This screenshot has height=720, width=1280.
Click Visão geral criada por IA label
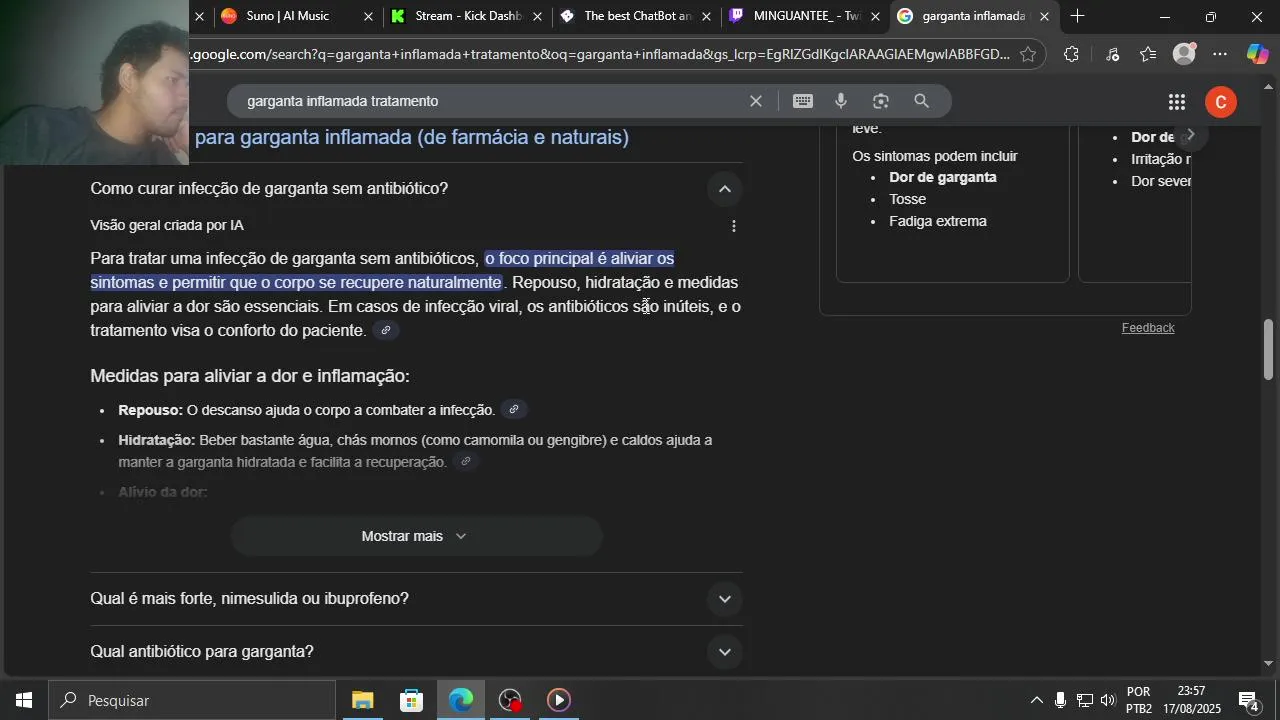pos(167,226)
